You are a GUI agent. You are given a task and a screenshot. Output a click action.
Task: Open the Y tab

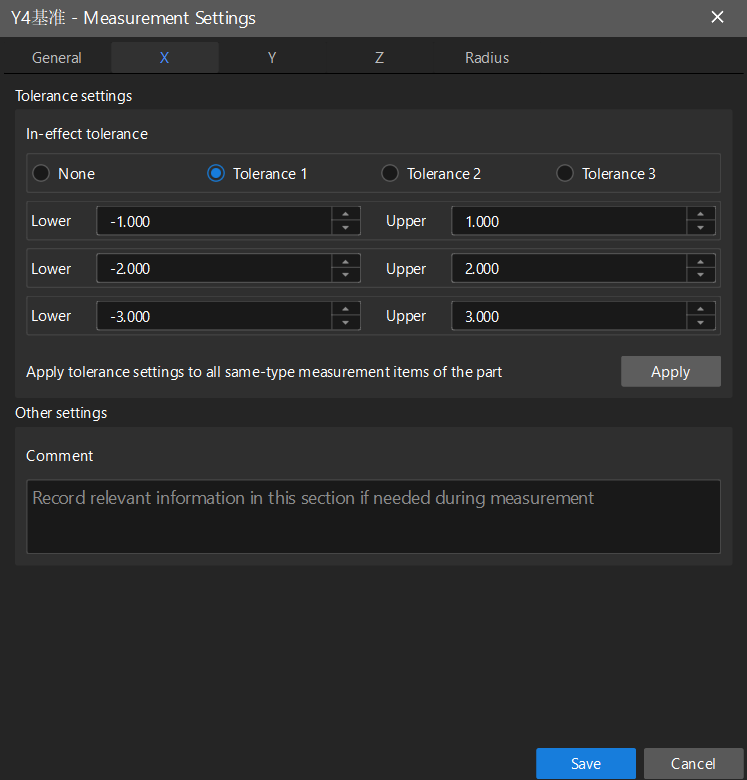coord(272,58)
